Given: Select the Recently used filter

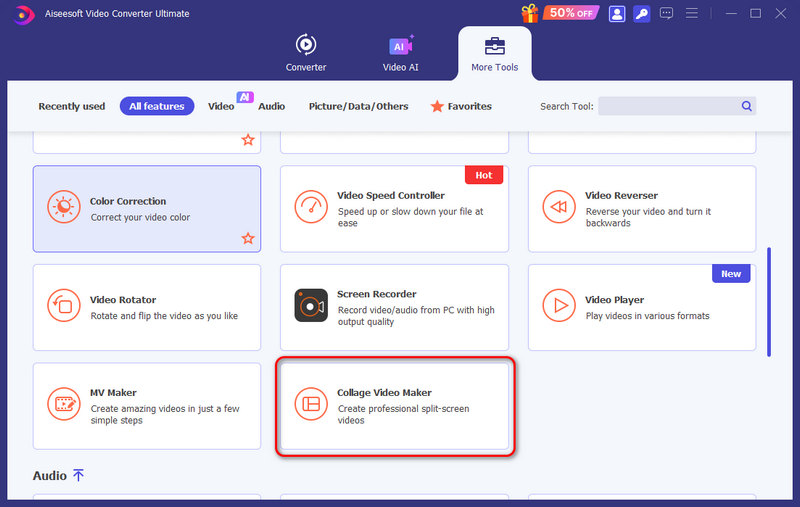Looking at the screenshot, I should pyautogui.click(x=71, y=106).
